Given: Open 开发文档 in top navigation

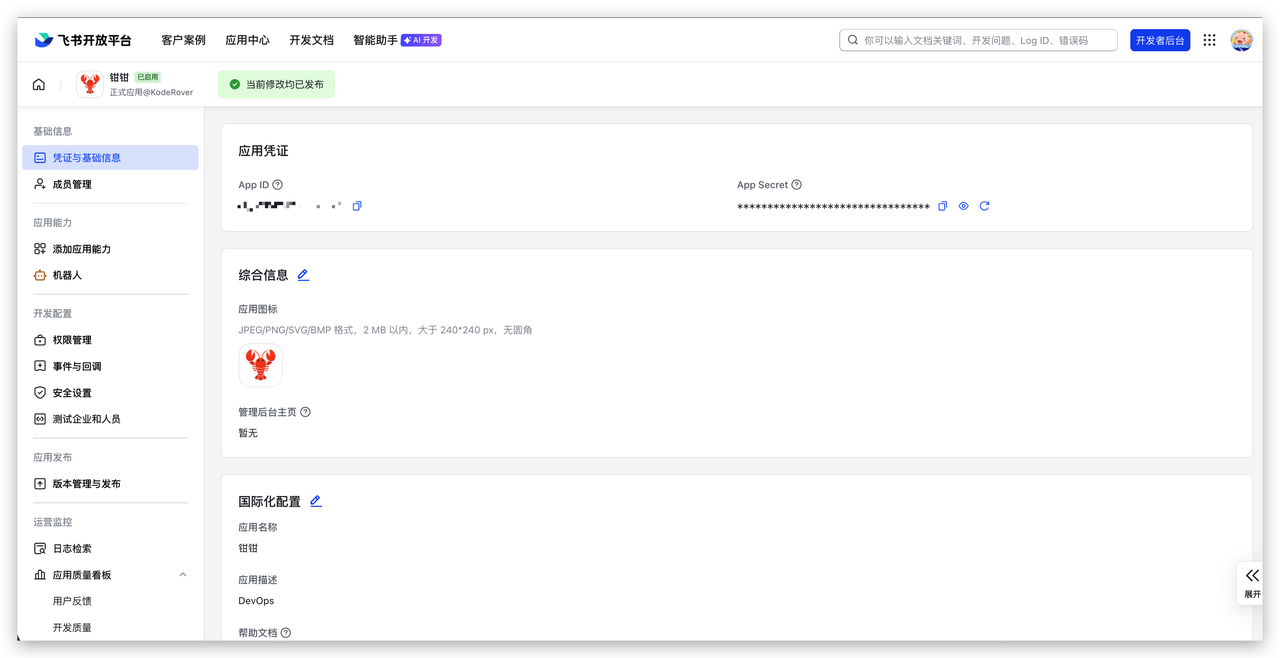Looking at the screenshot, I should coord(311,40).
